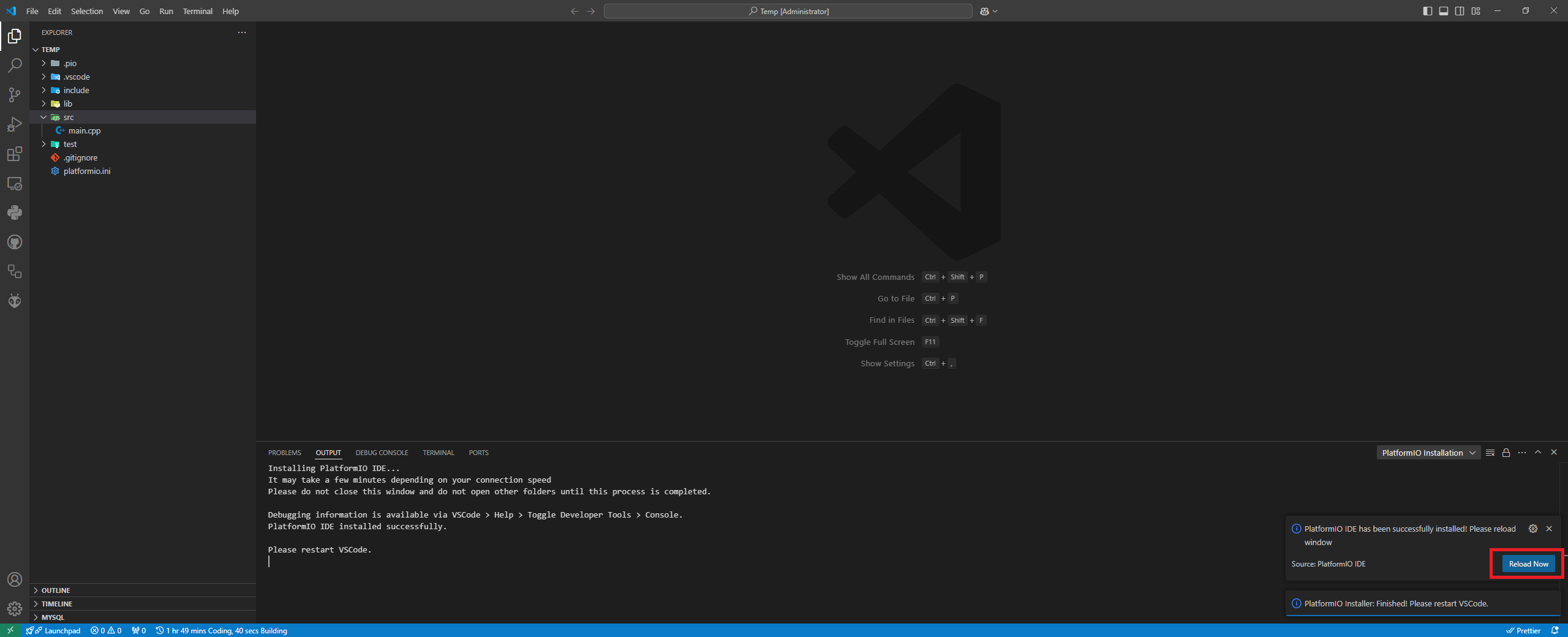This screenshot has height=637, width=1568.
Task: Open the PlatformIO Installation output channel dropdown
Action: pyautogui.click(x=1428, y=453)
